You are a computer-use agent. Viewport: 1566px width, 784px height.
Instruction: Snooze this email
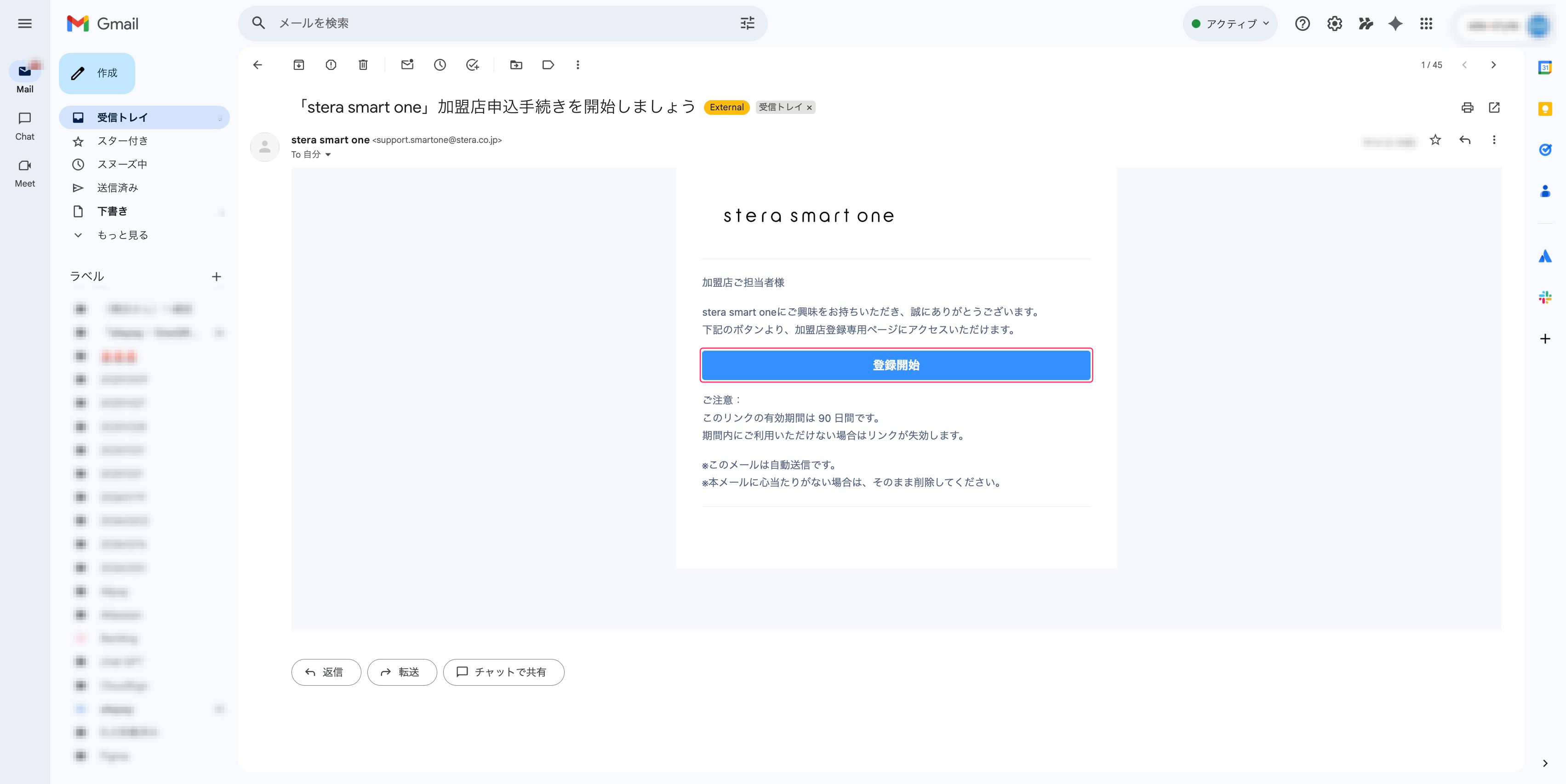pyautogui.click(x=440, y=65)
